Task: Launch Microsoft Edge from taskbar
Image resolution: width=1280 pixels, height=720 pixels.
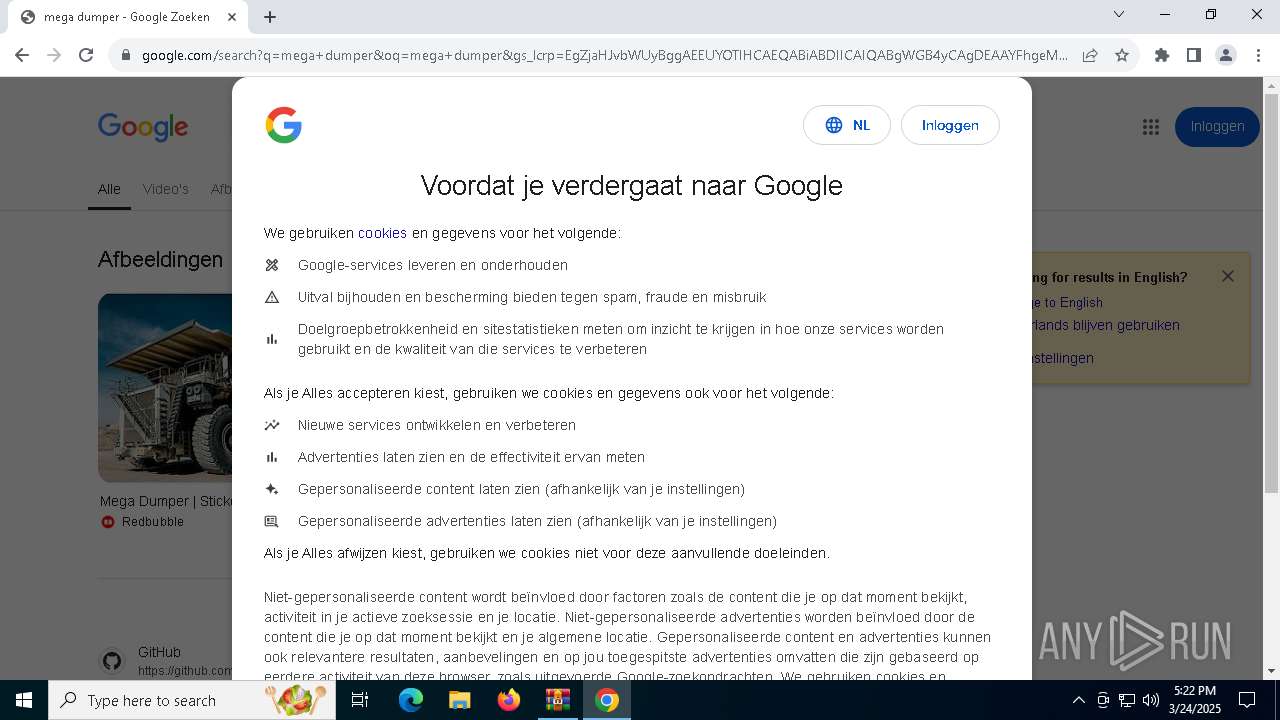Action: coord(411,700)
